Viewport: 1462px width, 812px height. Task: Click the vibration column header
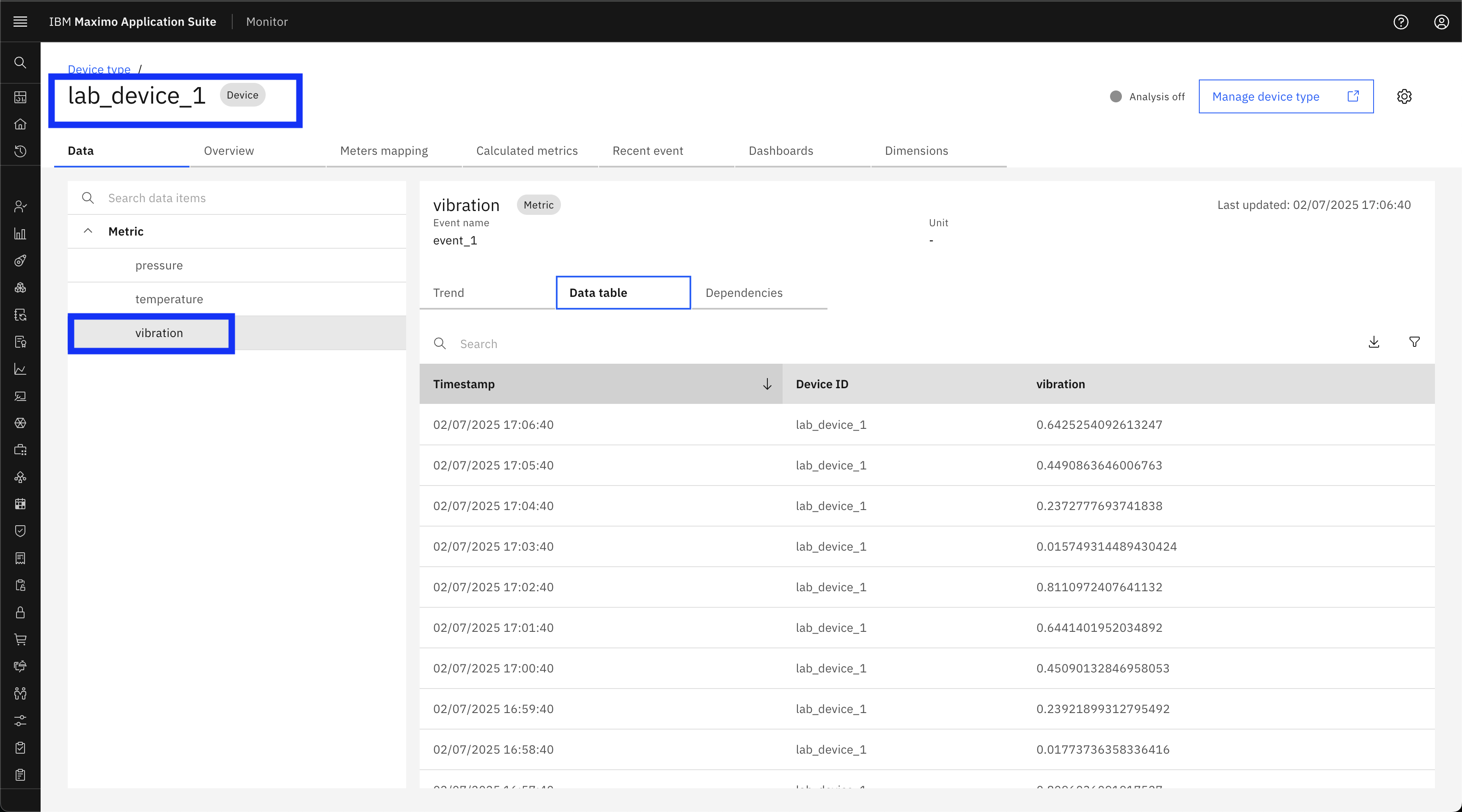[1229, 384]
